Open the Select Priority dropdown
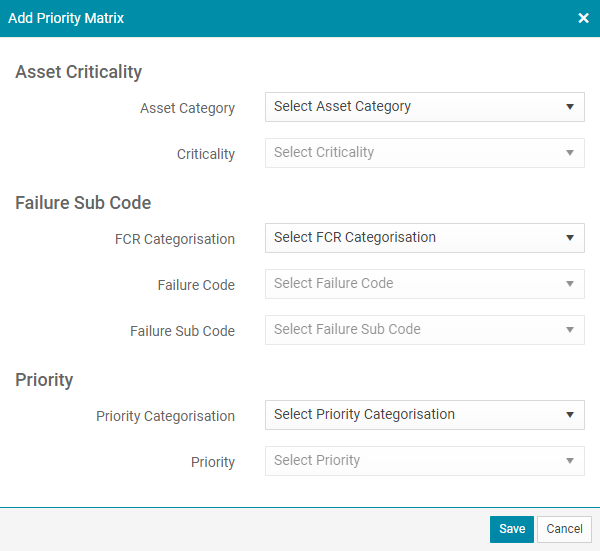 [425, 460]
